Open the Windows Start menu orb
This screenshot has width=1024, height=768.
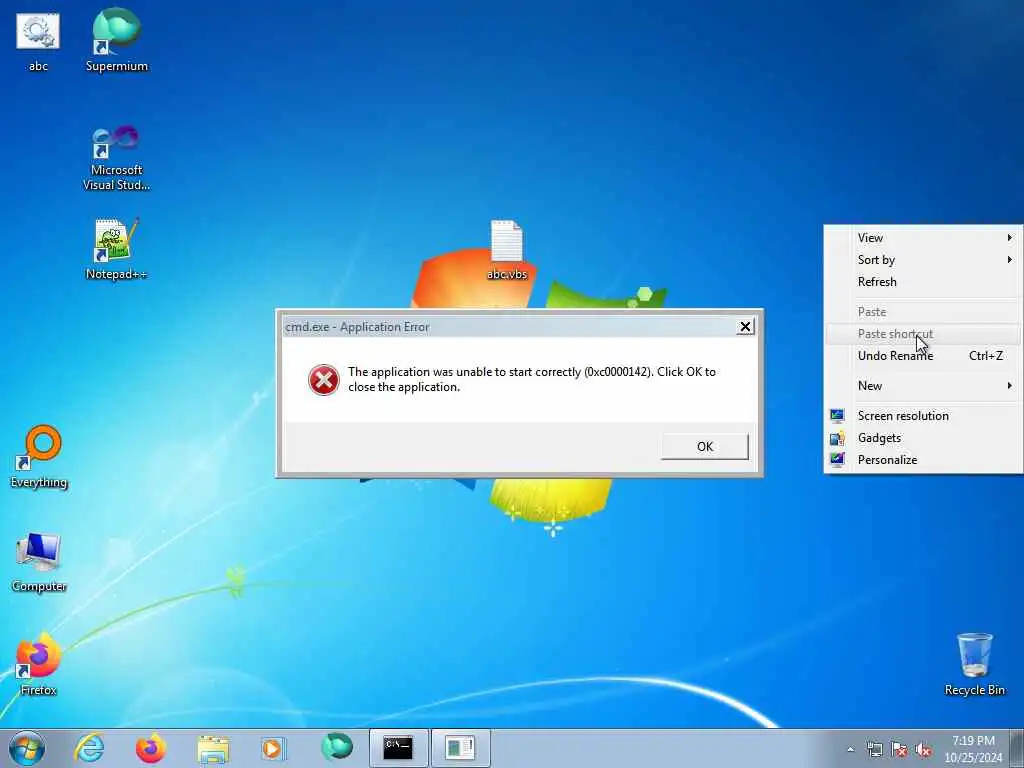click(x=27, y=748)
